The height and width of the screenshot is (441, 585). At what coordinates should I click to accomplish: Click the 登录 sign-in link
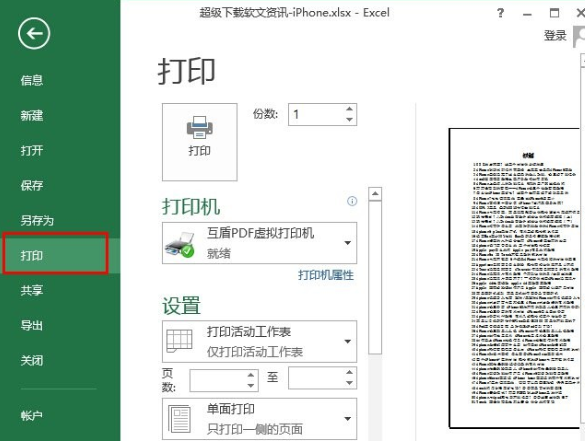[x=555, y=35]
